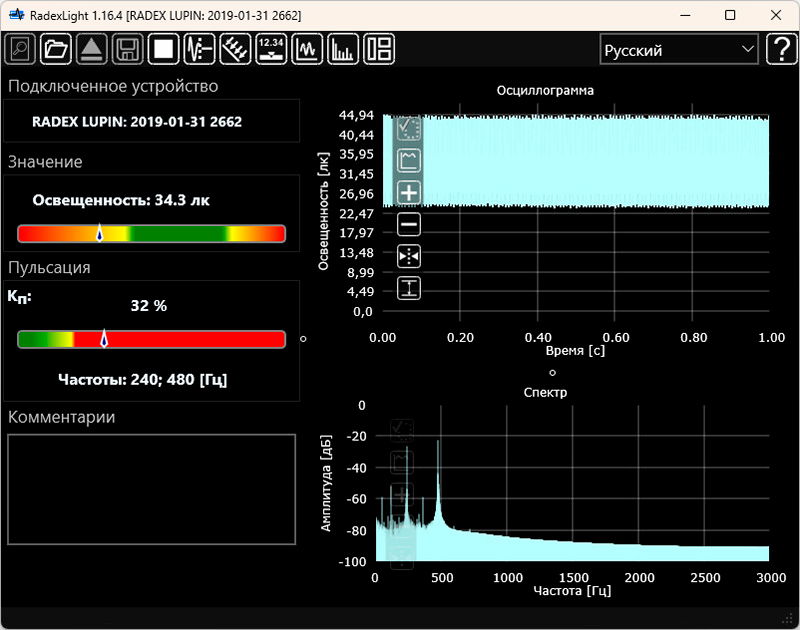Click the pulsation Кп gauge marker
The image size is (800, 630).
pyautogui.click(x=103, y=339)
